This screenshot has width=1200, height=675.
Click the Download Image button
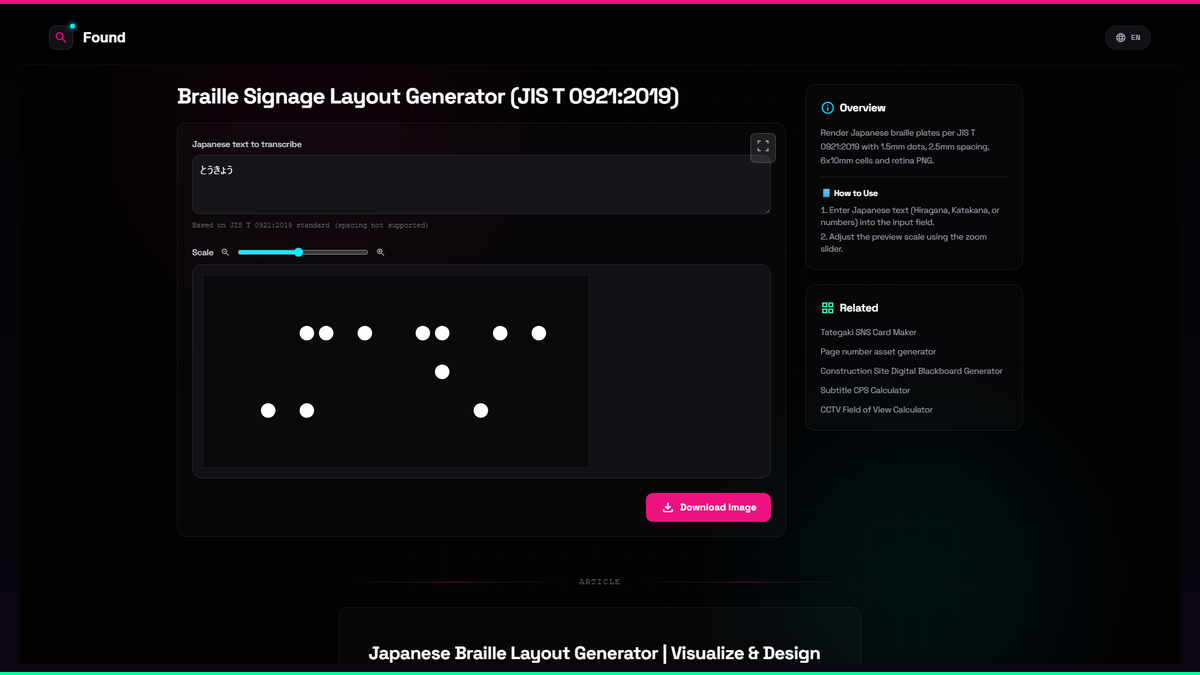[x=708, y=507]
